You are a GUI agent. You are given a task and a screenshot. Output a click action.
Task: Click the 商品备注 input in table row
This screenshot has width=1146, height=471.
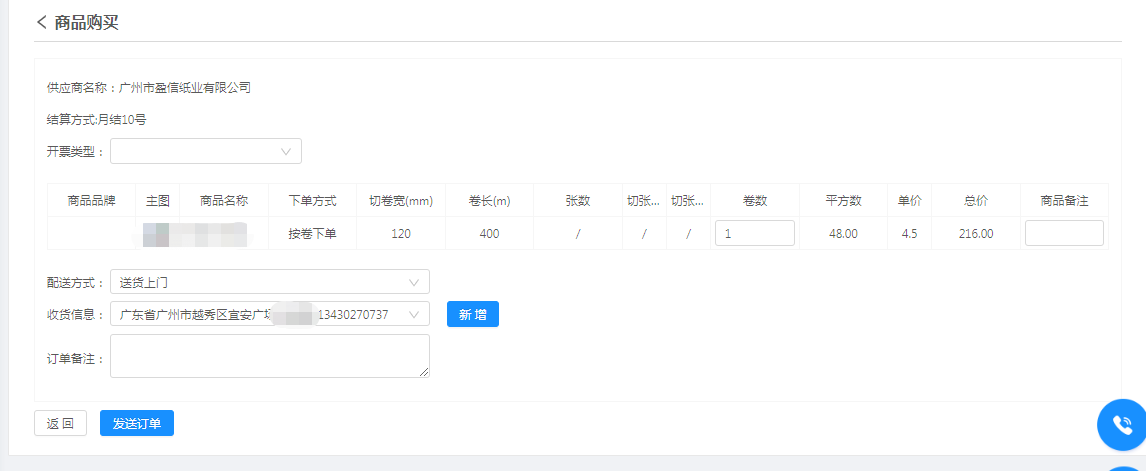point(1064,233)
